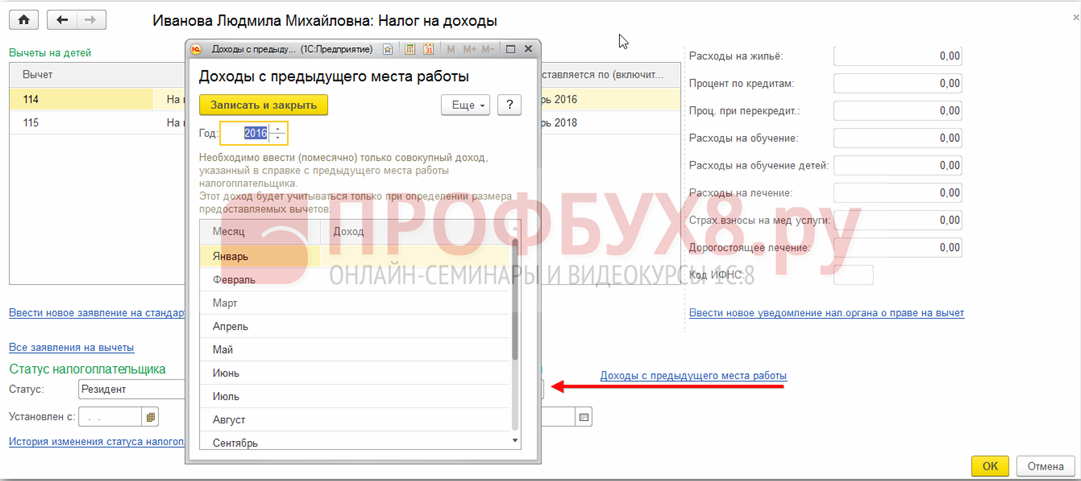Navigate back with the left arrow
This screenshot has width=1081, height=481.
(x=62, y=20)
